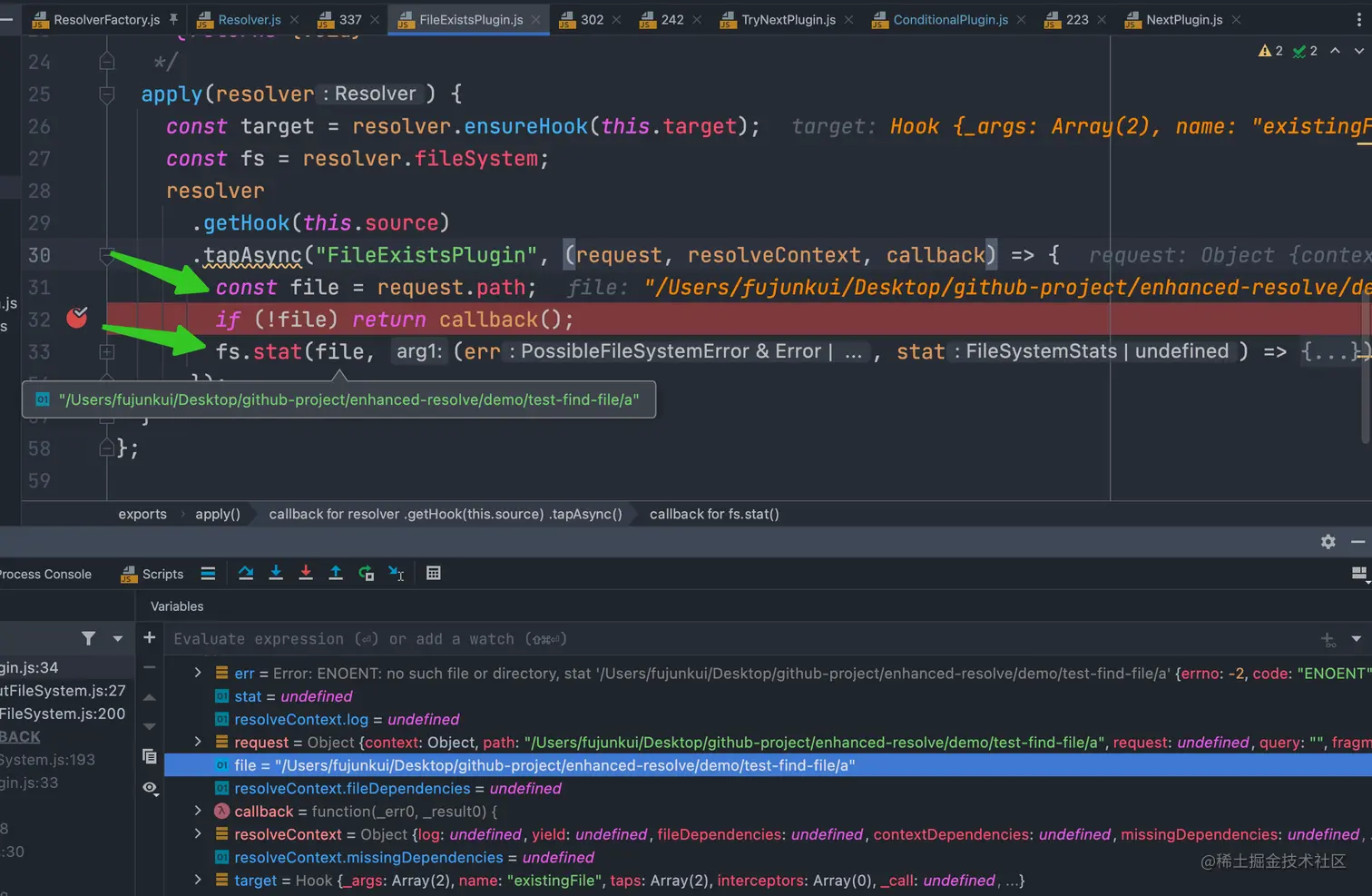The height and width of the screenshot is (896, 1372).
Task: Click the frames filter funnel icon
Action: coord(88,638)
